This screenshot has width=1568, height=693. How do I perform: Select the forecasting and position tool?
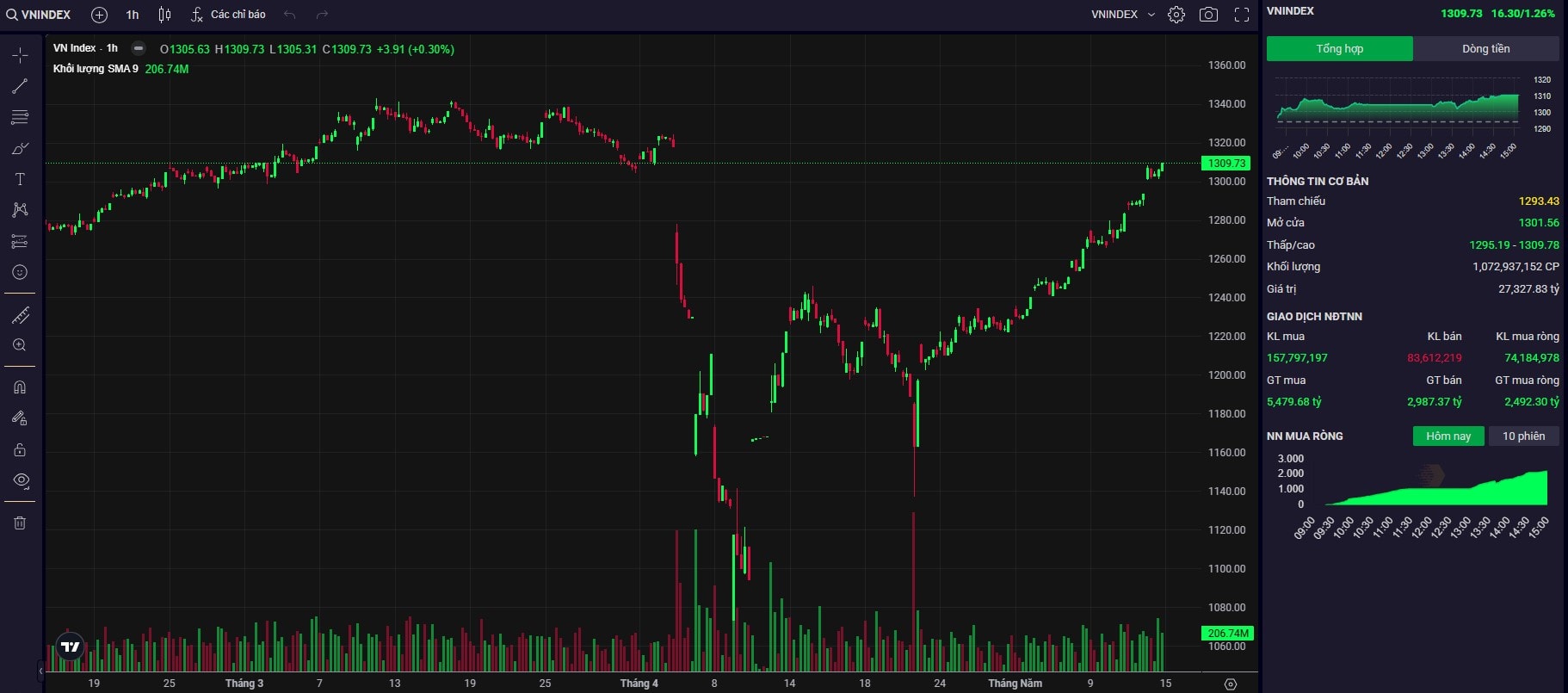(x=20, y=241)
